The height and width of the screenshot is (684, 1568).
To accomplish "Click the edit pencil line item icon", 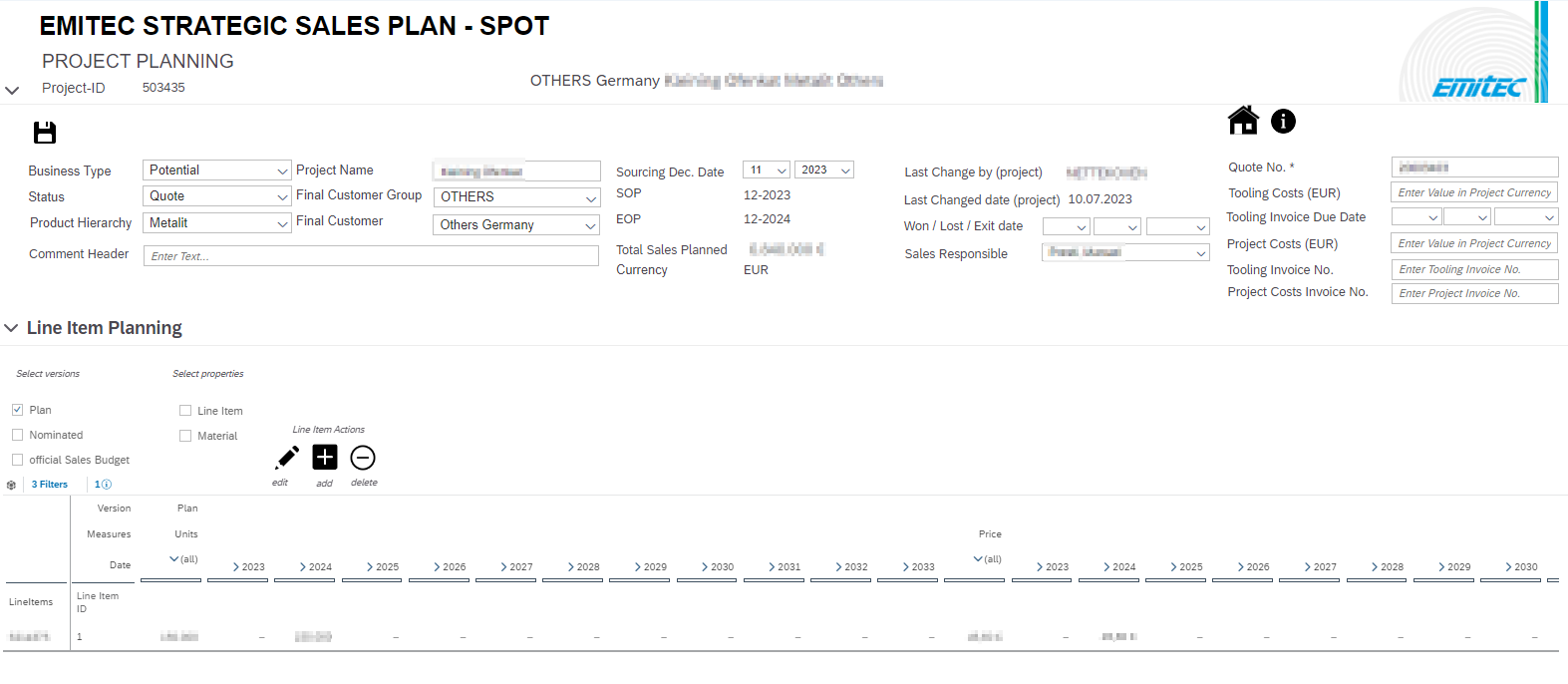I will 286,458.
